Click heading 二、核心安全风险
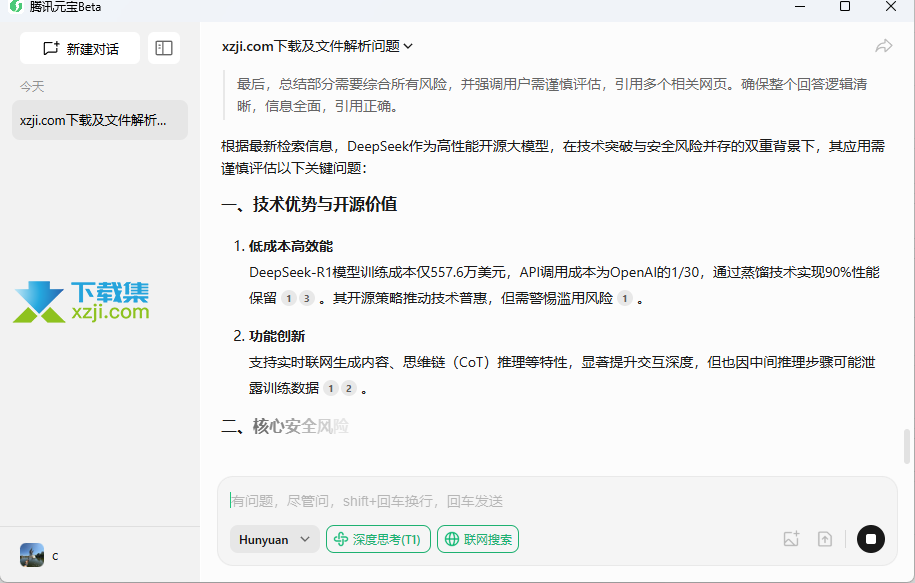915x583 pixels. pyautogui.click(x=285, y=427)
